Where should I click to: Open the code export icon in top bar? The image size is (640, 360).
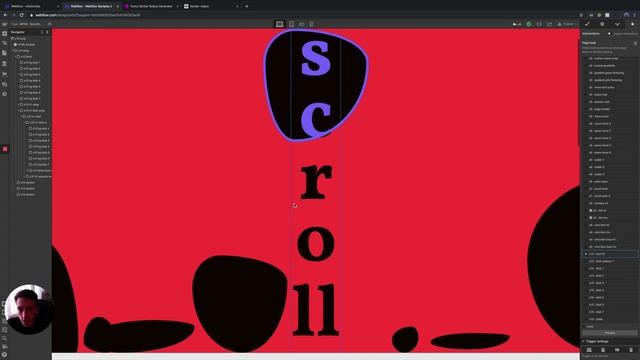(539, 24)
